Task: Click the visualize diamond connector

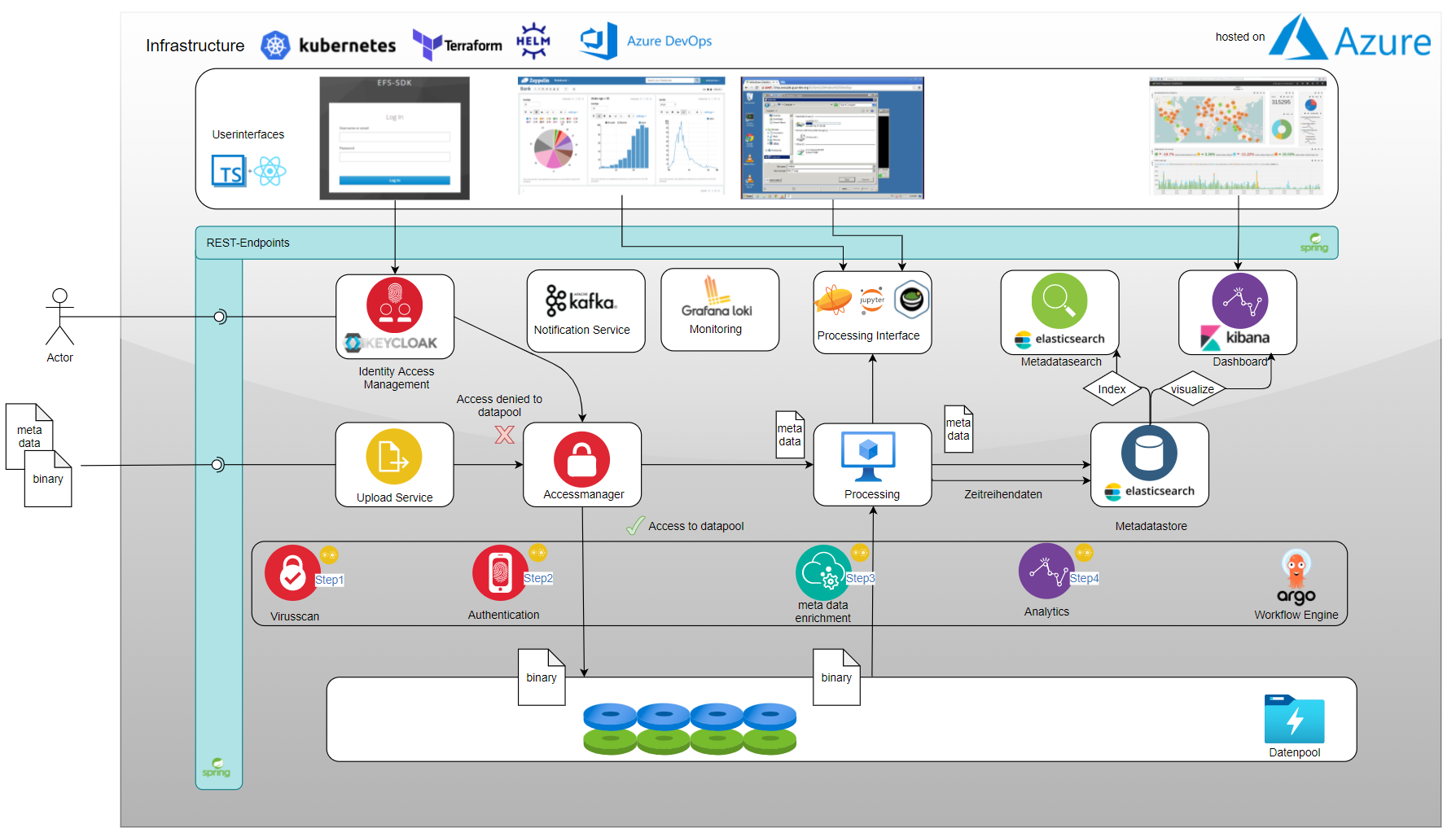Action: 1192,389
